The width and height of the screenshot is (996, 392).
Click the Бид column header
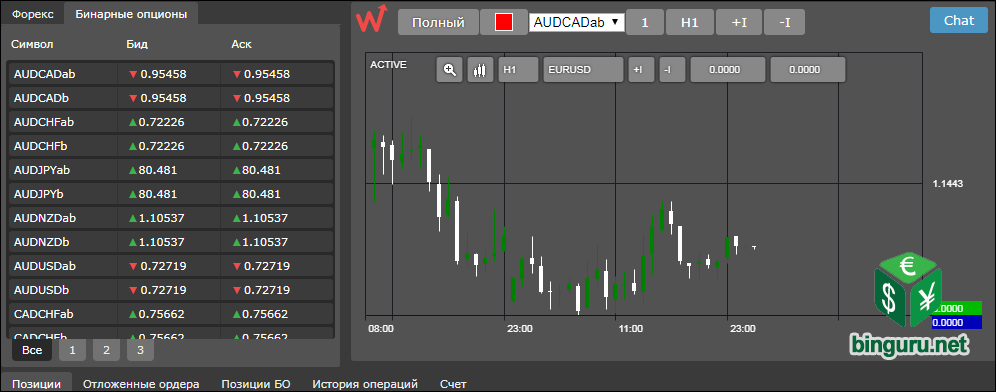point(137,44)
